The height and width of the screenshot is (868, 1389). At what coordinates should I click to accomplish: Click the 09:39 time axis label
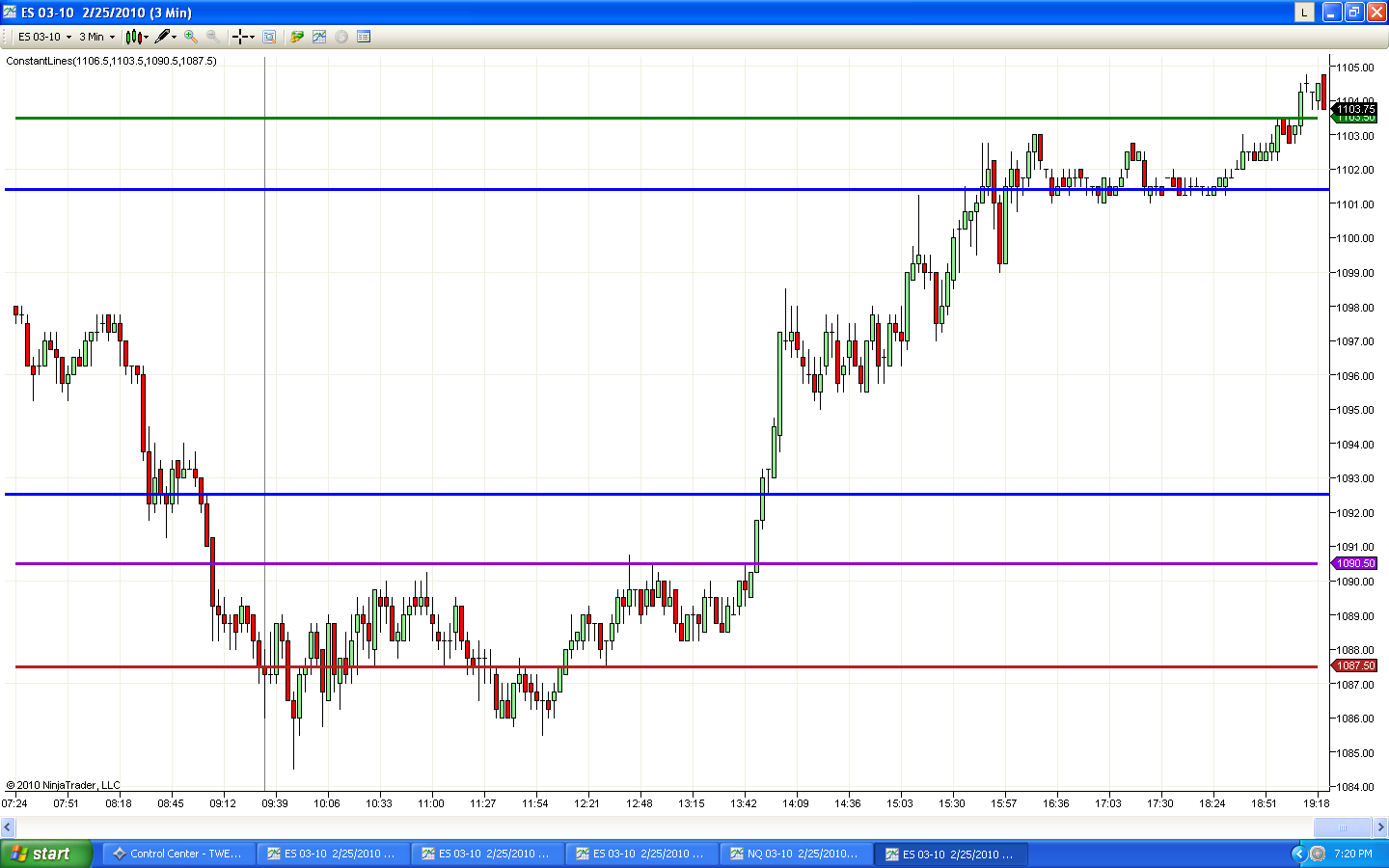coord(275,802)
